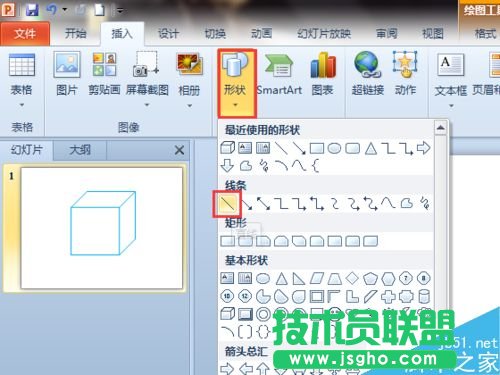Add a 超链接 hyperlink
The height and width of the screenshot is (375, 500).
coord(368,74)
